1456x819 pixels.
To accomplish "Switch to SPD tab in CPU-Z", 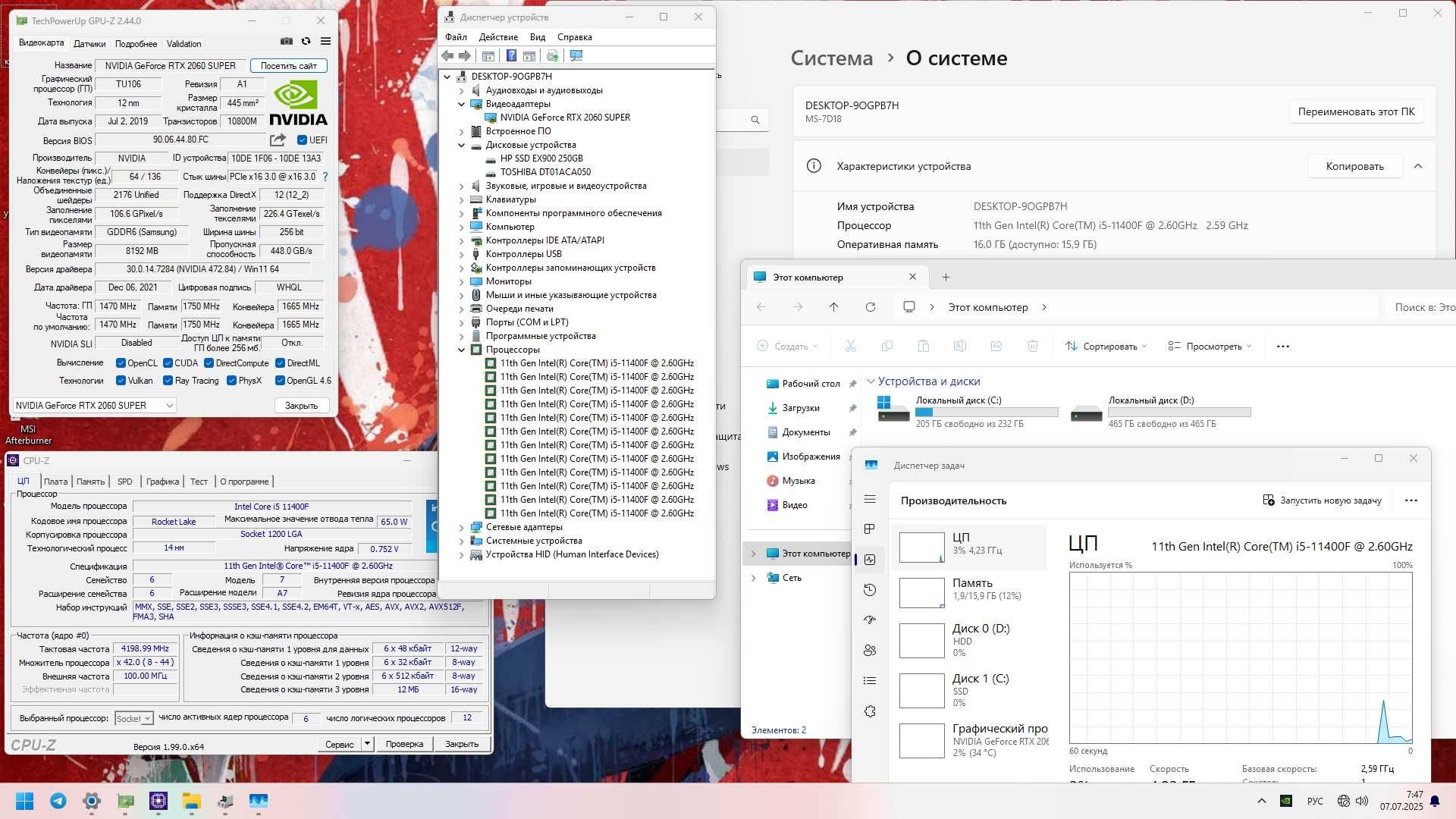I will (x=125, y=482).
